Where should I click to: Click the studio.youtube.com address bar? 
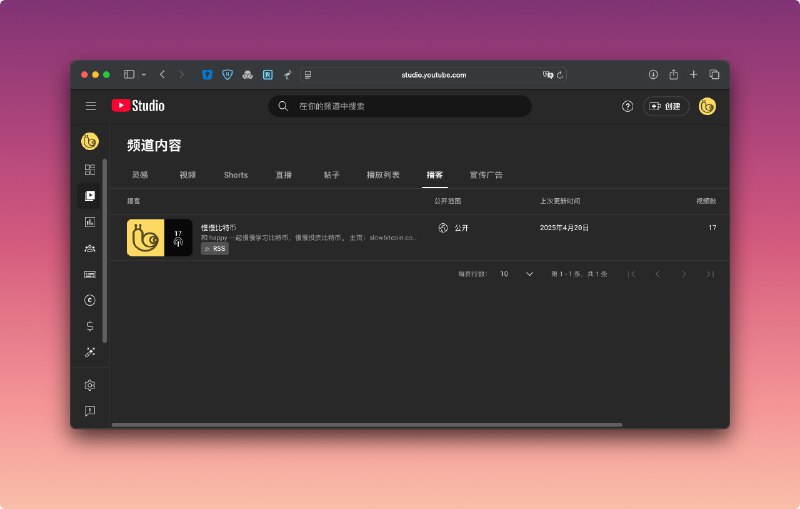433,75
